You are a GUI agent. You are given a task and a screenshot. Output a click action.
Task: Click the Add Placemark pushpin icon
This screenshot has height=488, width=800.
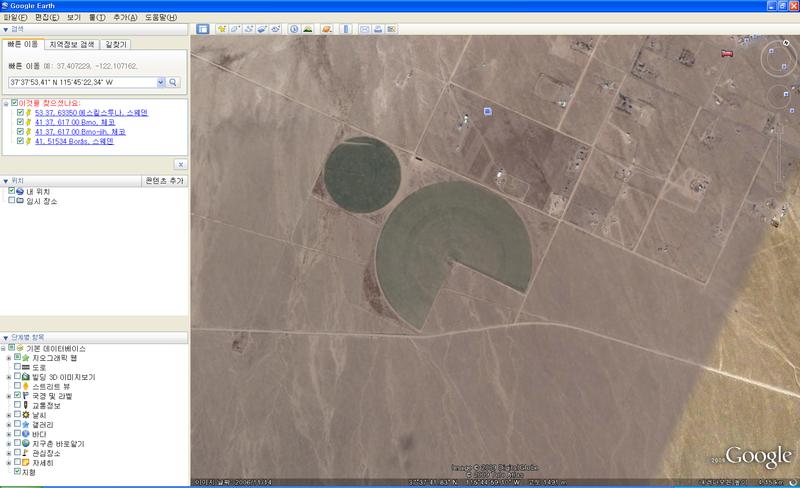(x=222, y=29)
